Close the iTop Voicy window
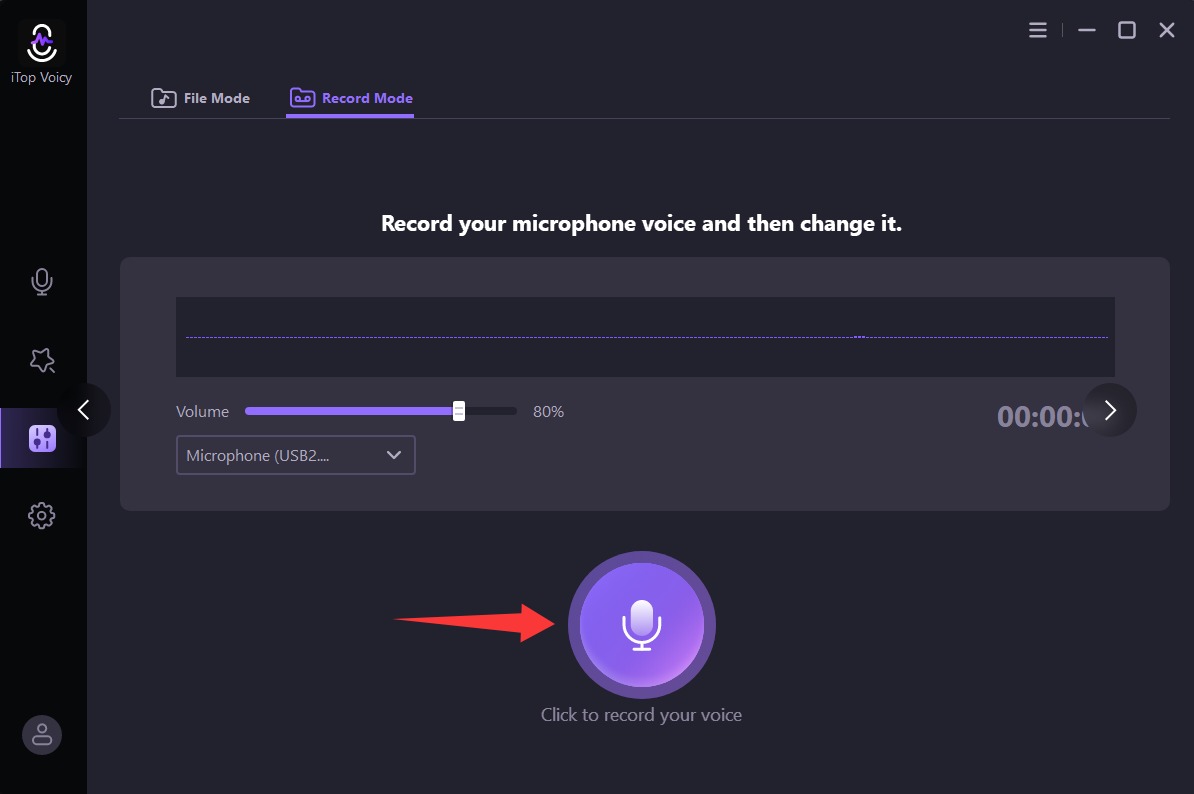1194x794 pixels. (x=1166, y=30)
